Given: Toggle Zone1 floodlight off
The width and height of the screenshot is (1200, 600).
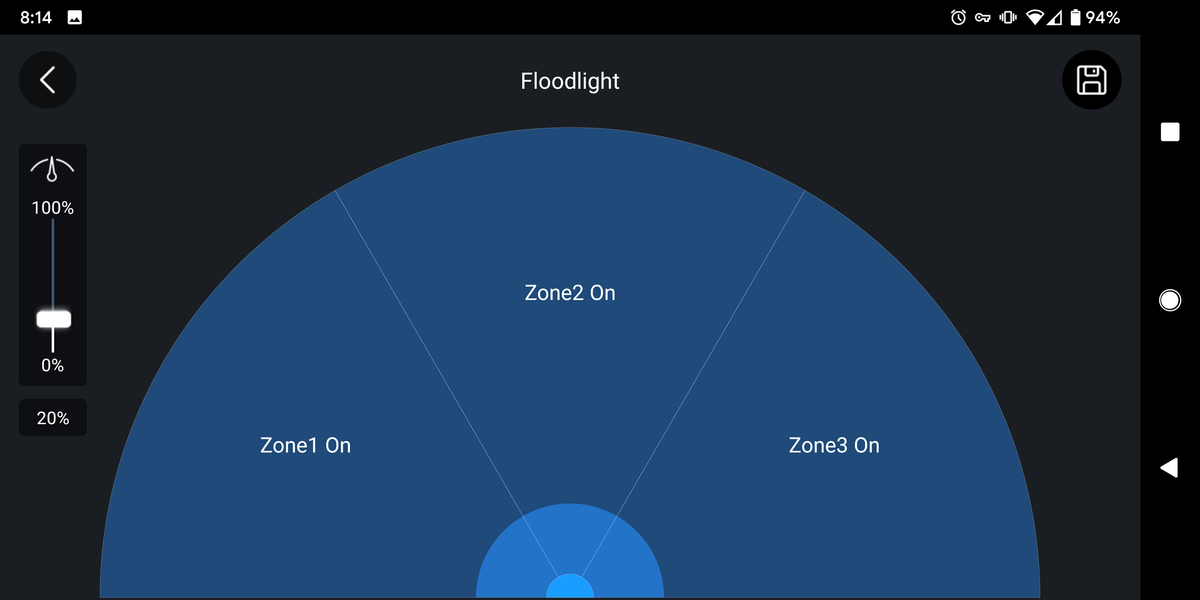Looking at the screenshot, I should point(305,445).
